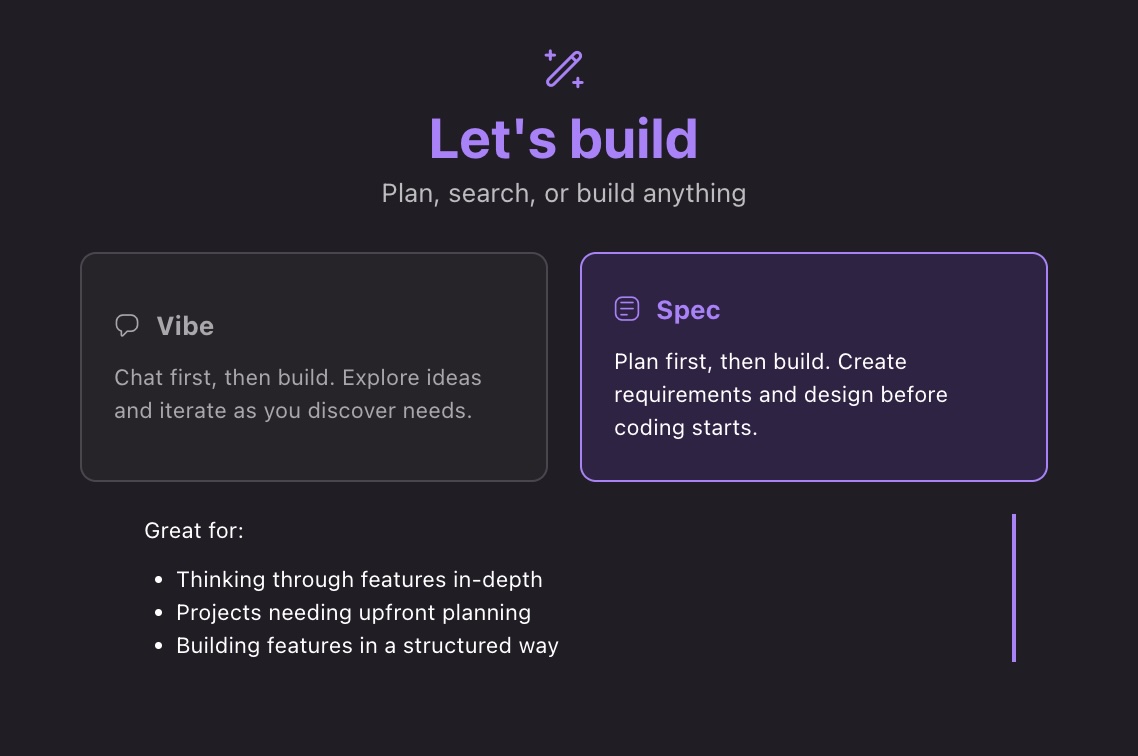Click the document list icon on the Spec card
This screenshot has width=1138, height=756.
pyautogui.click(x=627, y=309)
